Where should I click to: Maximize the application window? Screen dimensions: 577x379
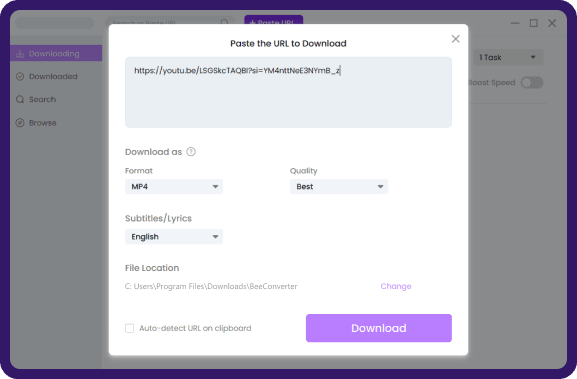[x=534, y=23]
